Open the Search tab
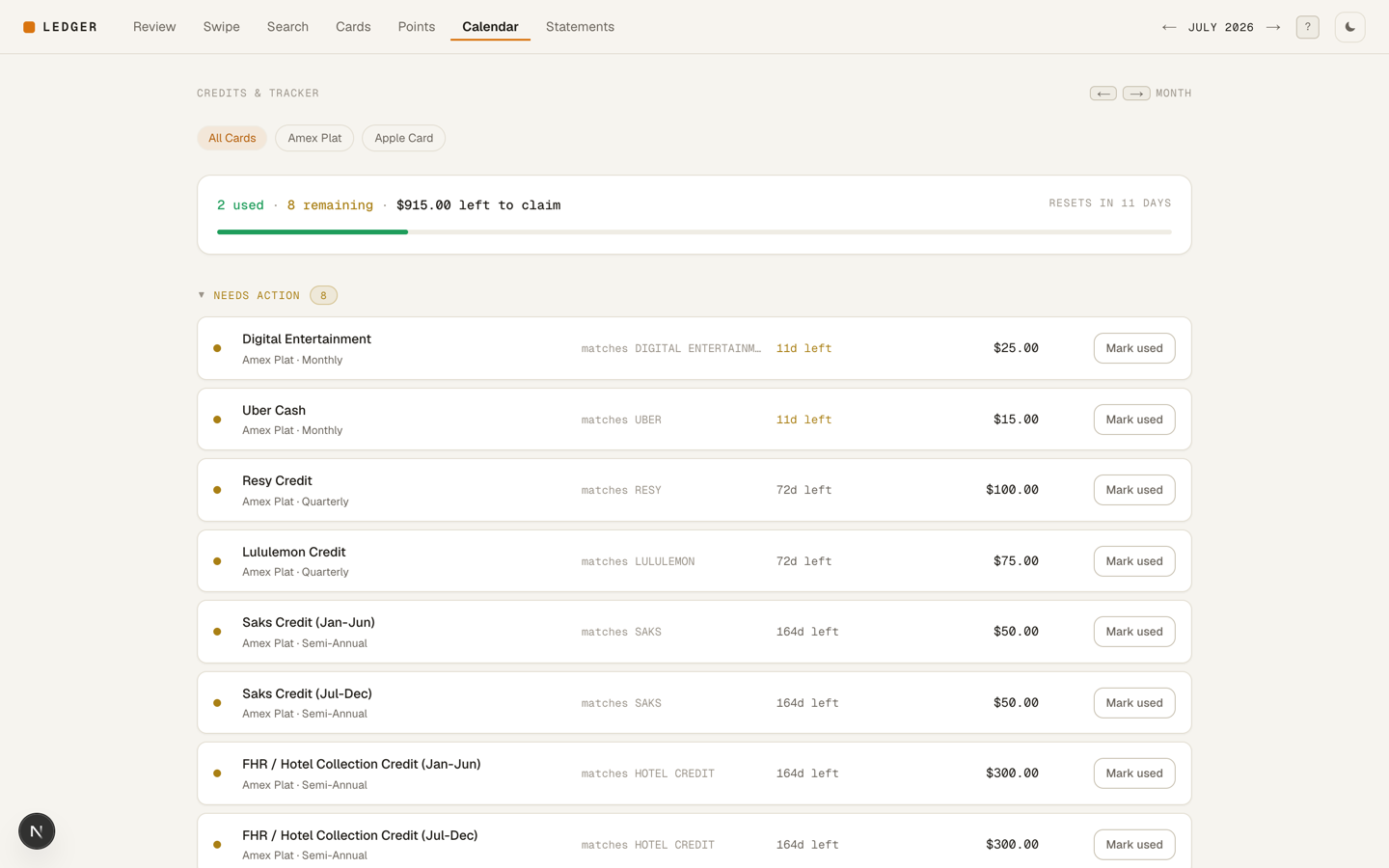 click(x=287, y=27)
